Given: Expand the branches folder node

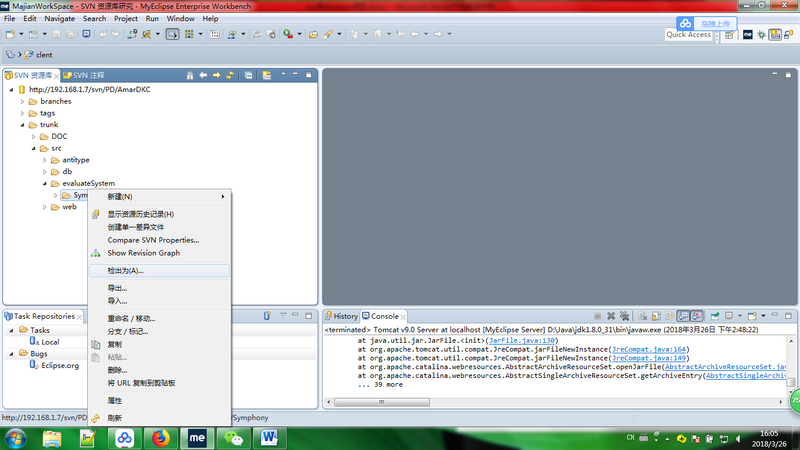Looking at the screenshot, I should click(x=22, y=101).
